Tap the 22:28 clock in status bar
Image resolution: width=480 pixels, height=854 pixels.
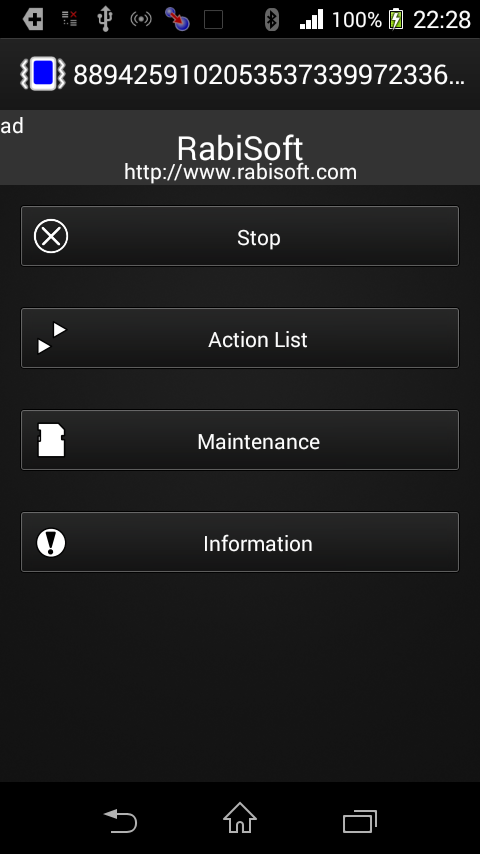pos(442,20)
